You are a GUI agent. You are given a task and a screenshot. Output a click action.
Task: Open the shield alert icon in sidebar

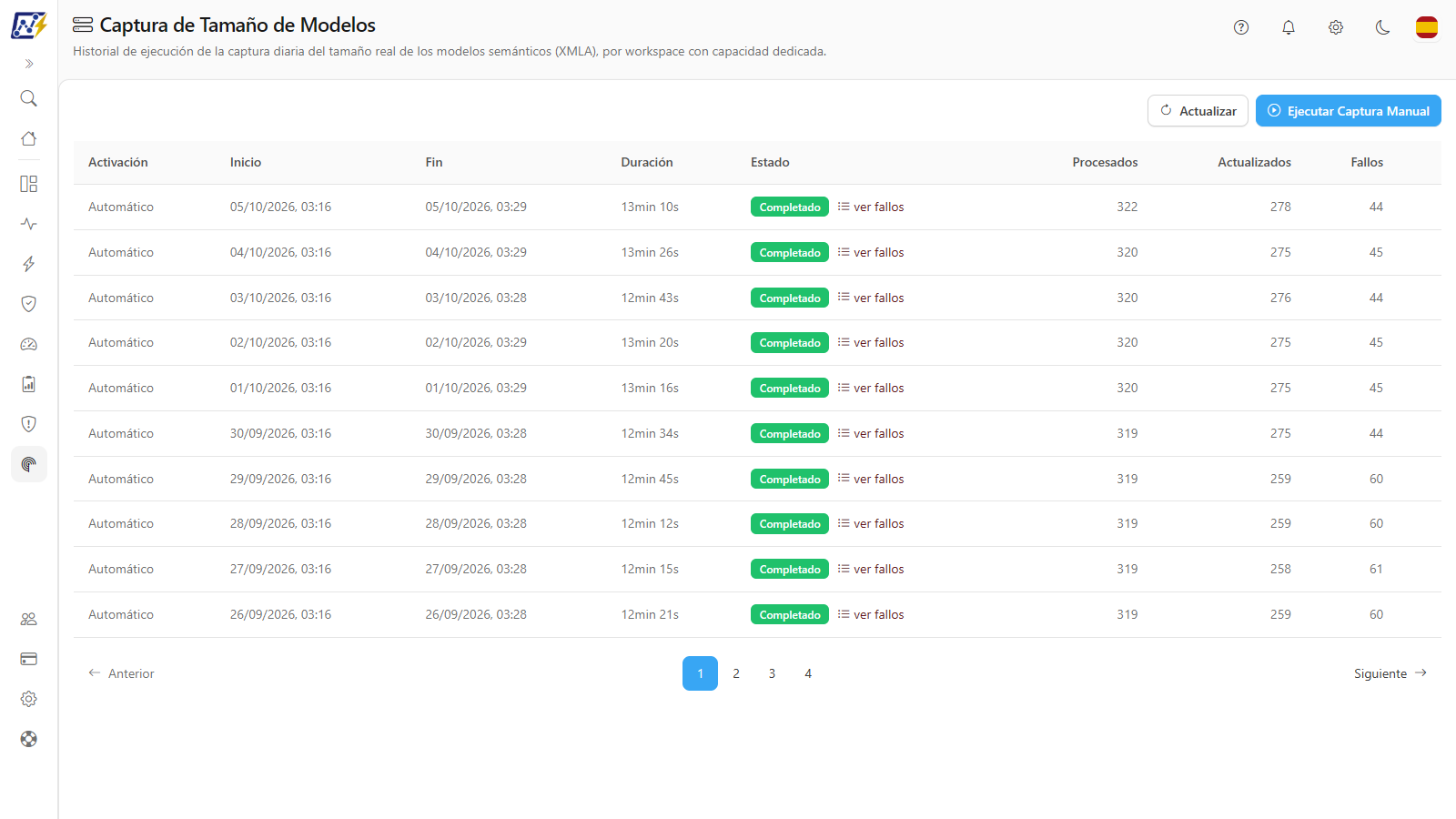coord(29,424)
